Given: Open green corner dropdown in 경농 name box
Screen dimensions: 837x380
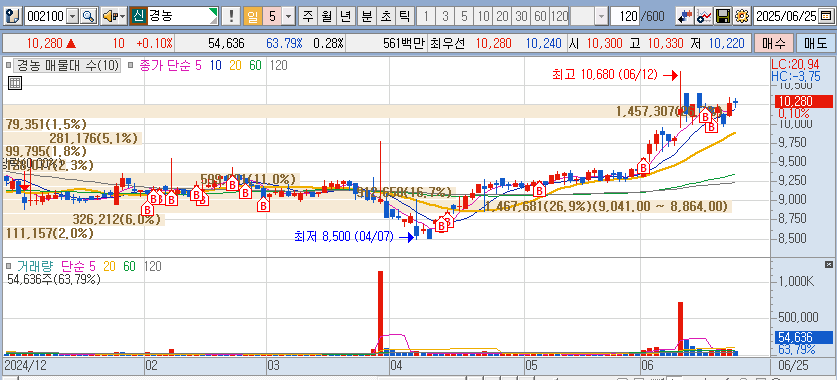Looking at the screenshot, I should pyautogui.click(x=213, y=13).
